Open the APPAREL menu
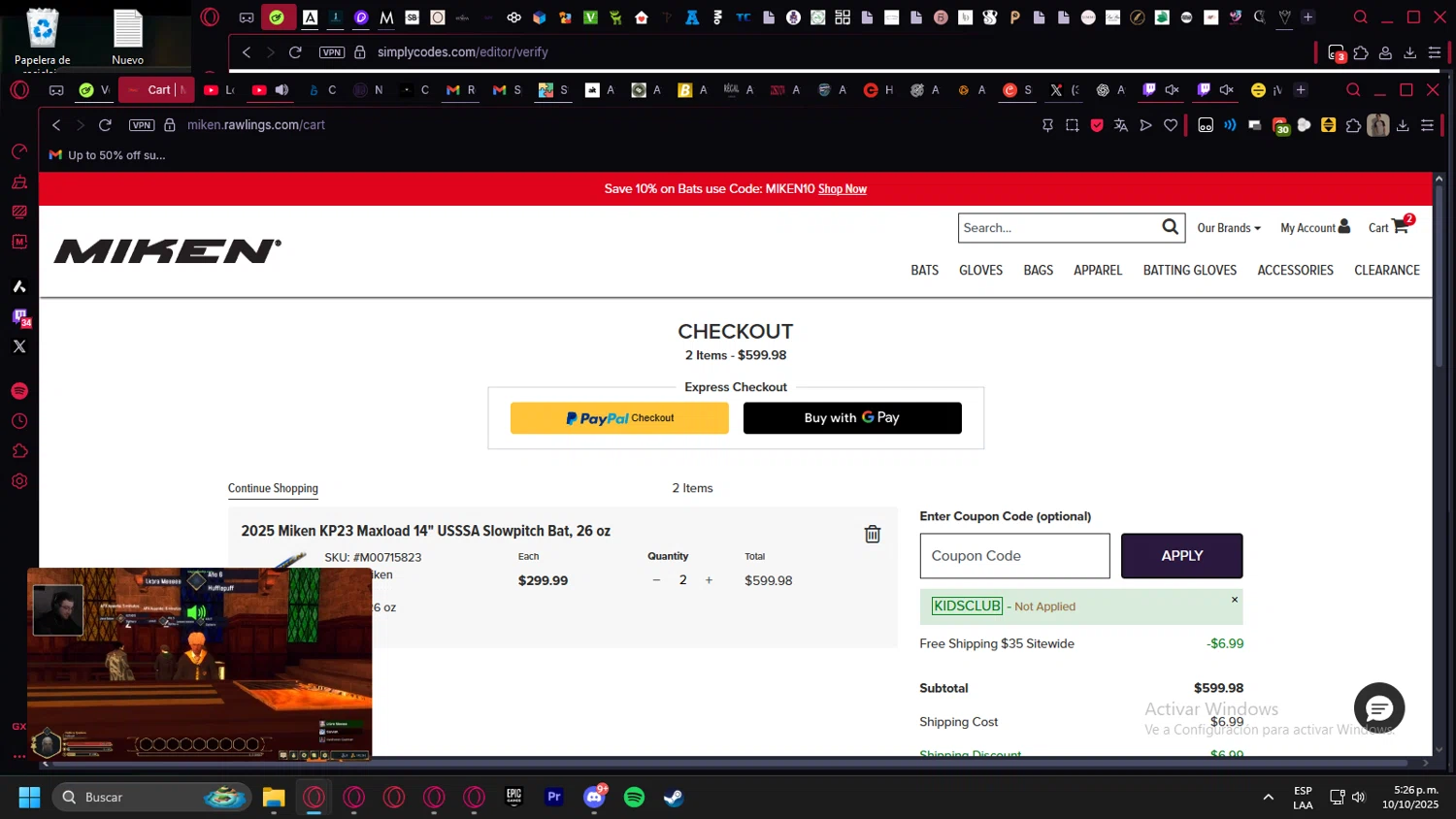 point(1098,271)
